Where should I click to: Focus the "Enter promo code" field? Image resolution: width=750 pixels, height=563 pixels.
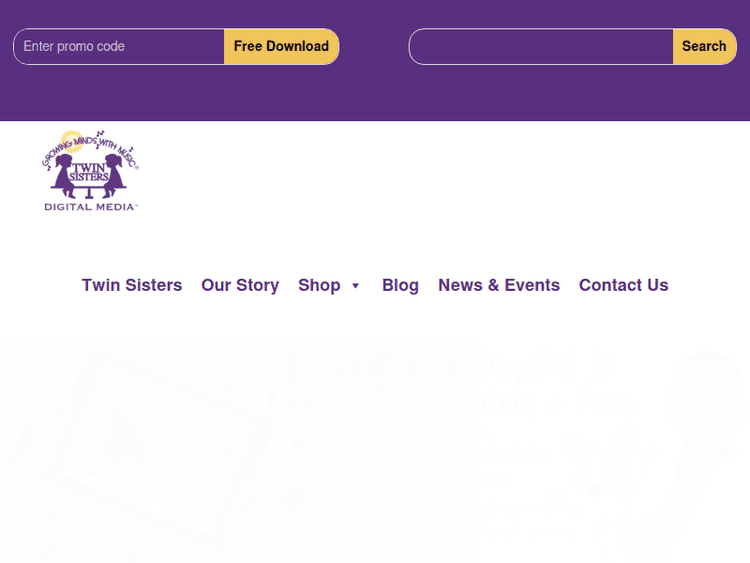click(120, 46)
